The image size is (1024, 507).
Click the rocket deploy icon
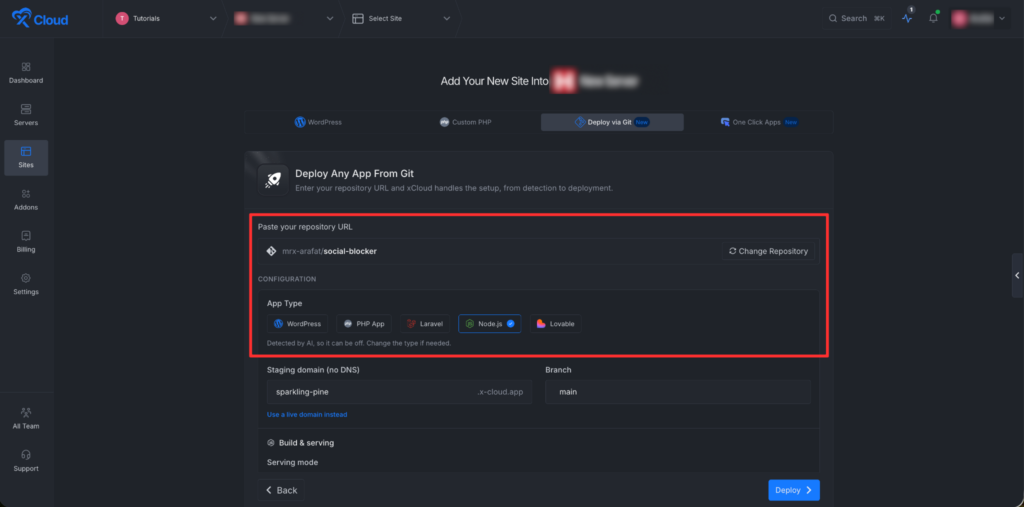pyautogui.click(x=273, y=180)
